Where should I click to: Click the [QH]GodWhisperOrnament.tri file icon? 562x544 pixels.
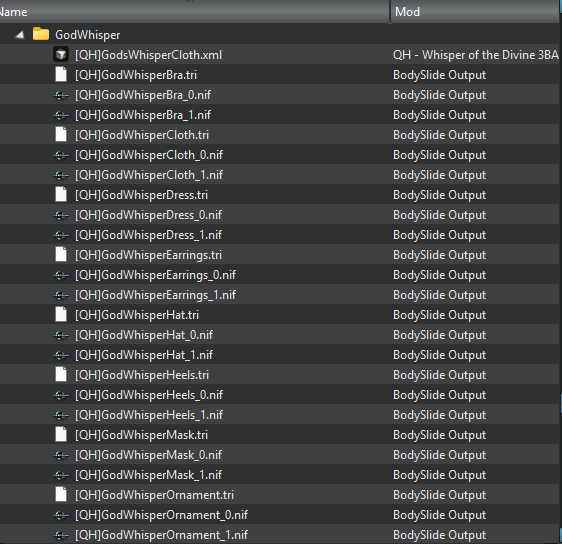tap(61, 495)
